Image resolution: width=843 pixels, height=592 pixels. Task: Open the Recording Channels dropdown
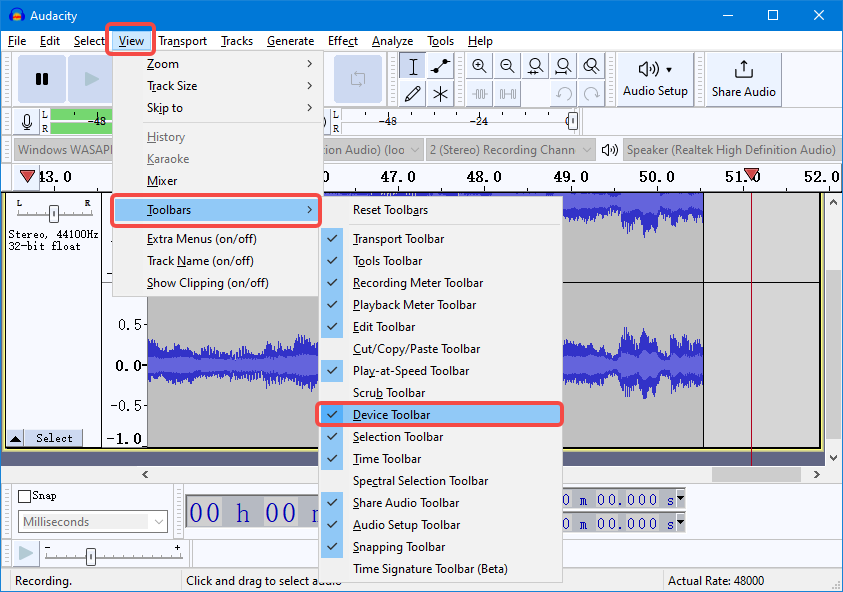[511, 150]
